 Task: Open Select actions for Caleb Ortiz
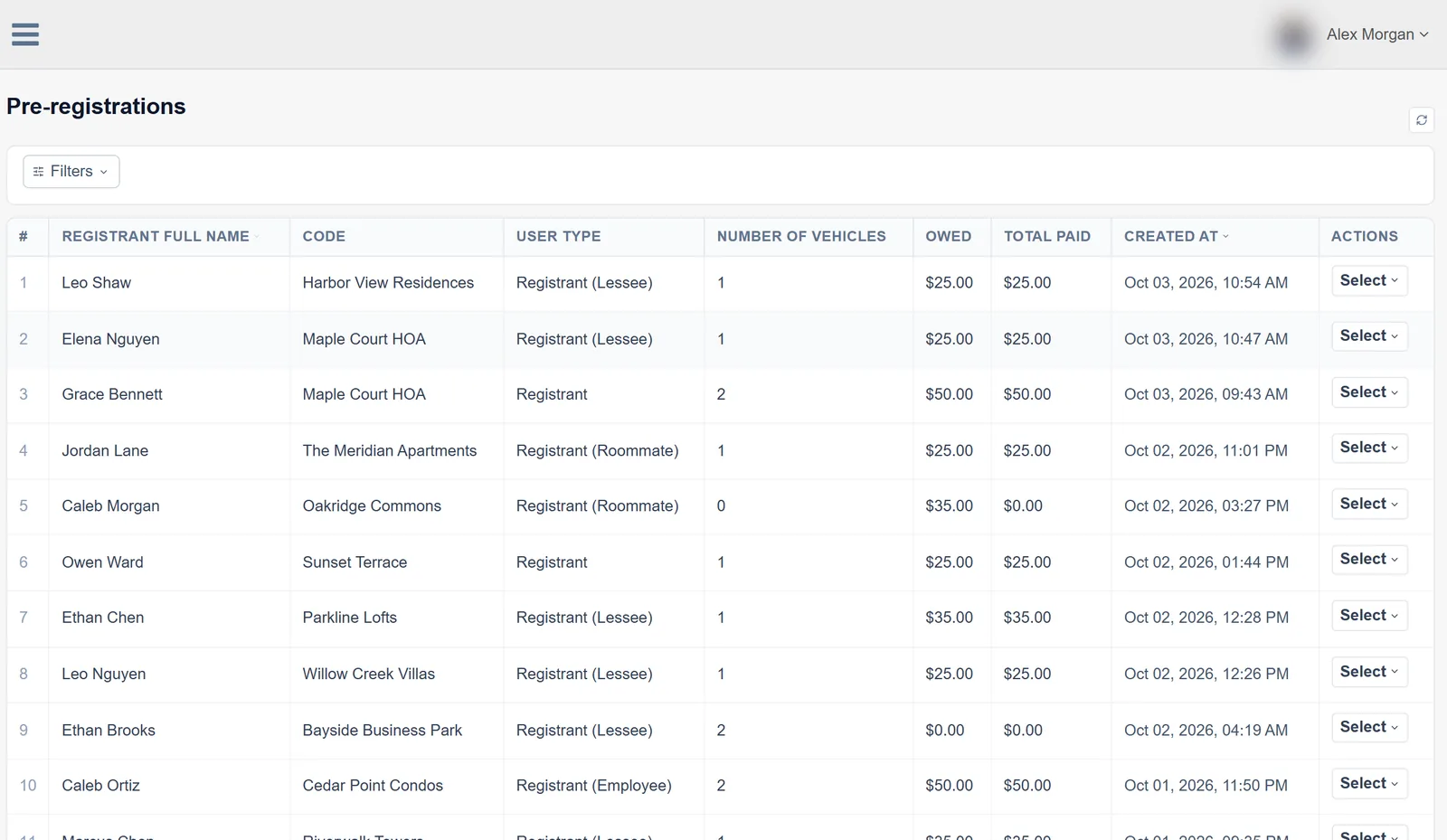click(1369, 784)
